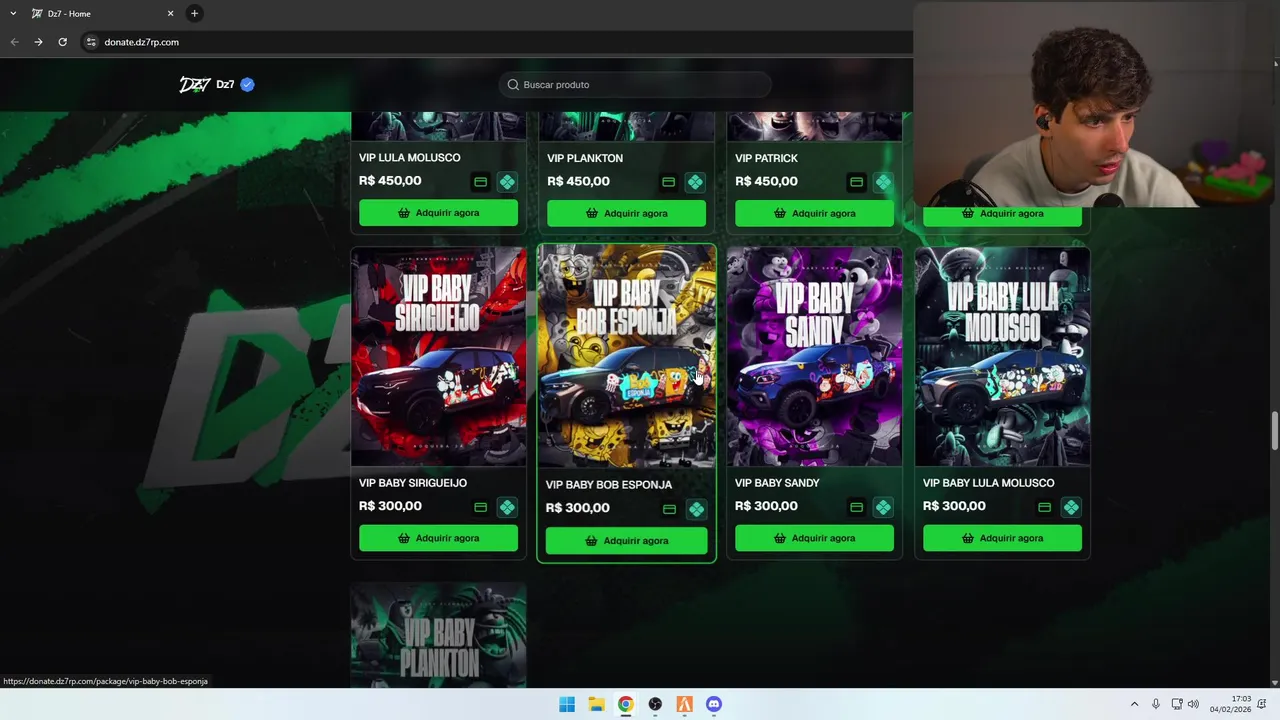
Task: Click in the Buscar produto search field
Action: pos(635,85)
